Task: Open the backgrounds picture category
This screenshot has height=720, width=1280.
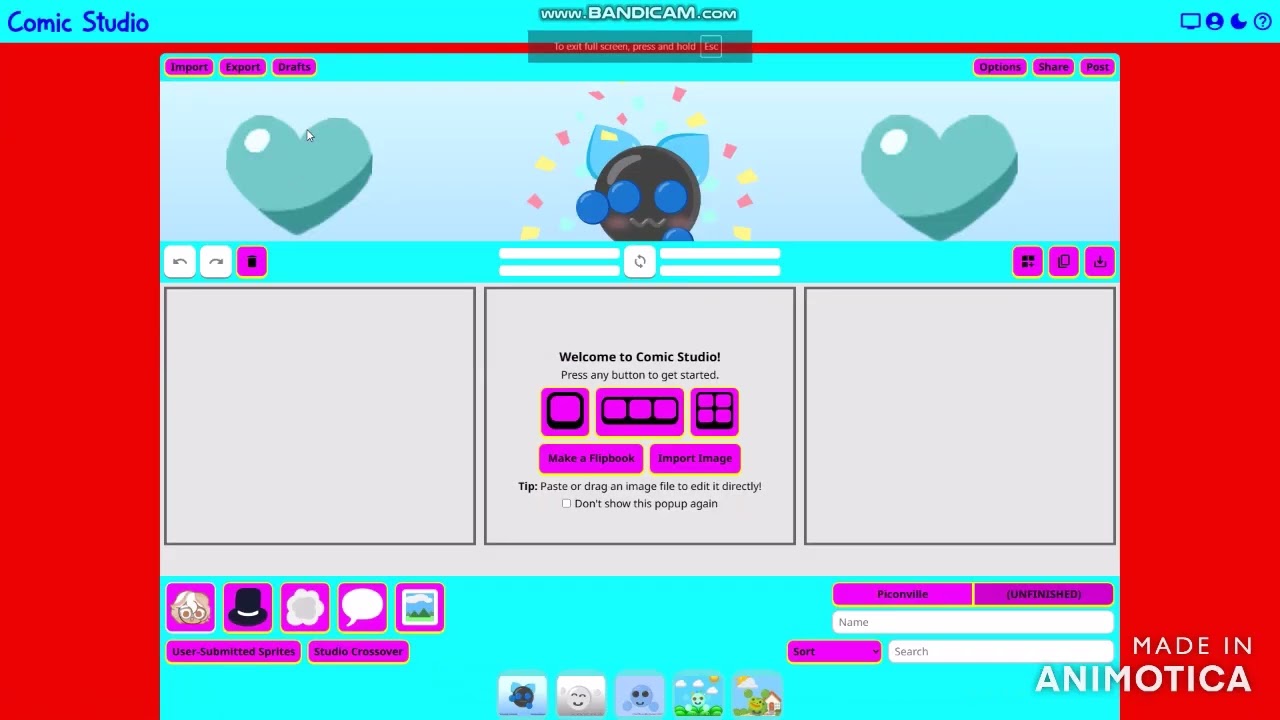Action: 420,608
